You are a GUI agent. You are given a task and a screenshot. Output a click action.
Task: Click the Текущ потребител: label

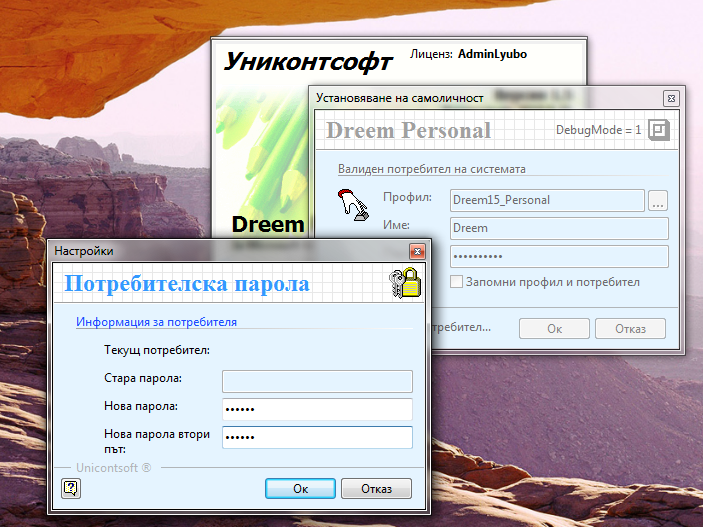157,350
